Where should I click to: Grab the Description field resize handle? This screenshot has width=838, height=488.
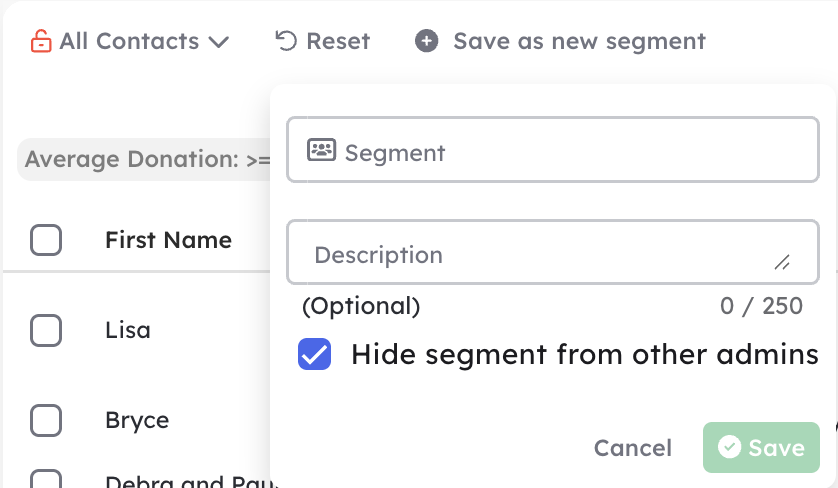tap(782, 262)
